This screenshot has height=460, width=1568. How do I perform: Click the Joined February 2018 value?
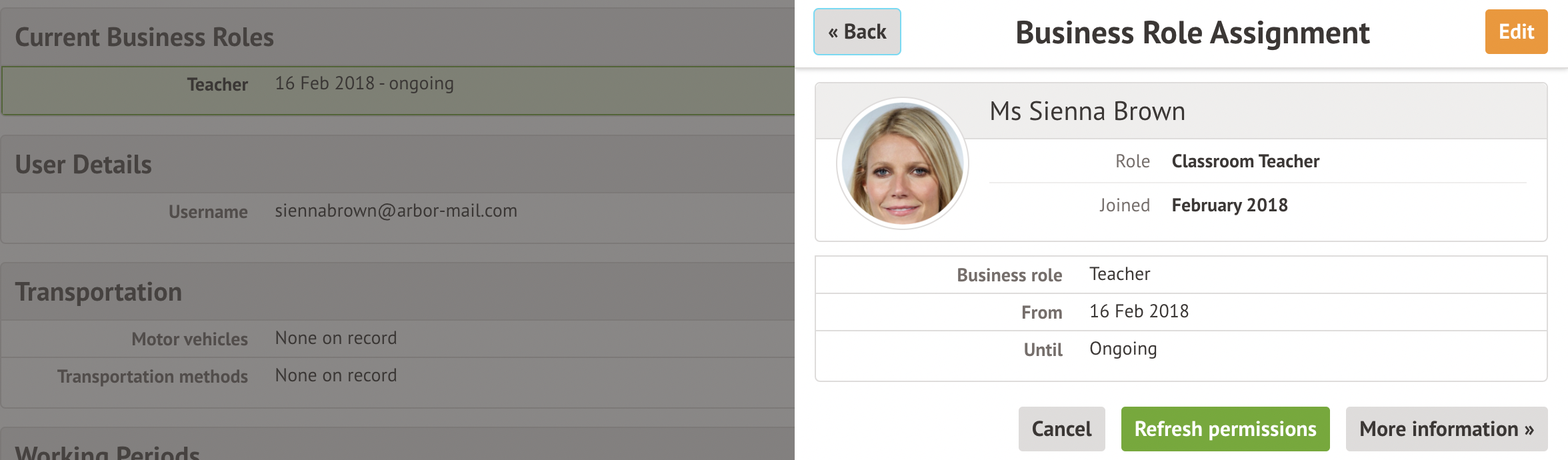click(x=1229, y=205)
